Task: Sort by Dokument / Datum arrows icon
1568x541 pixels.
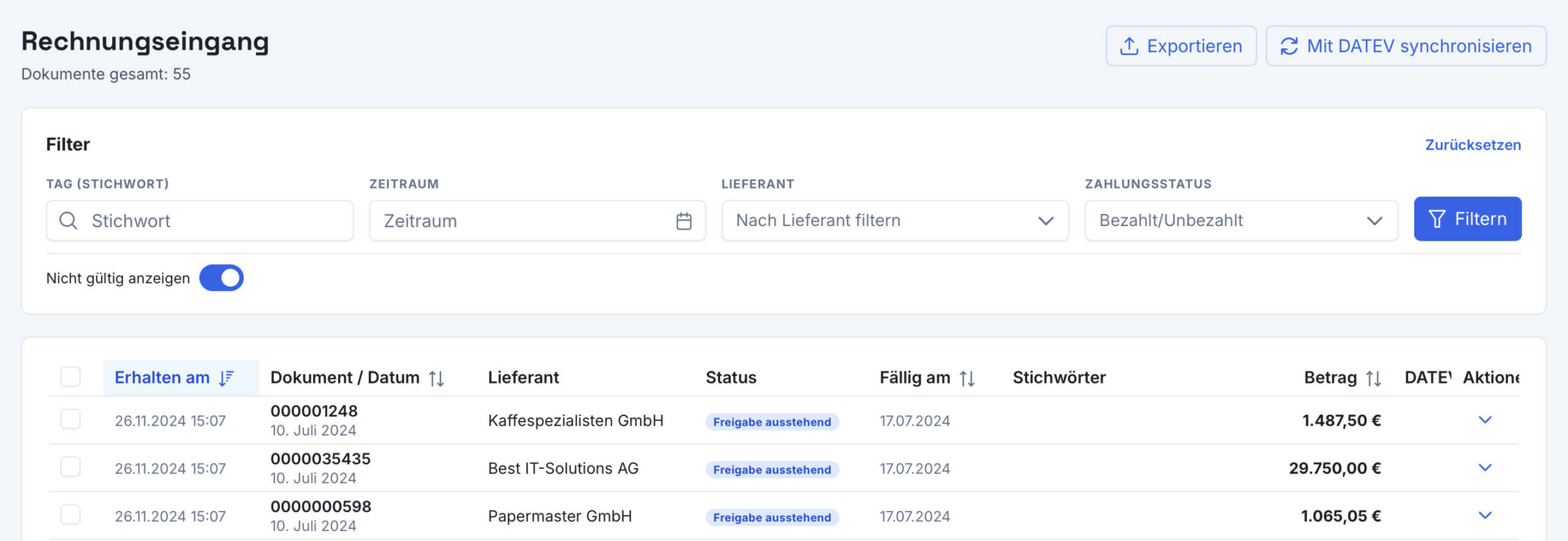Action: pos(436,378)
